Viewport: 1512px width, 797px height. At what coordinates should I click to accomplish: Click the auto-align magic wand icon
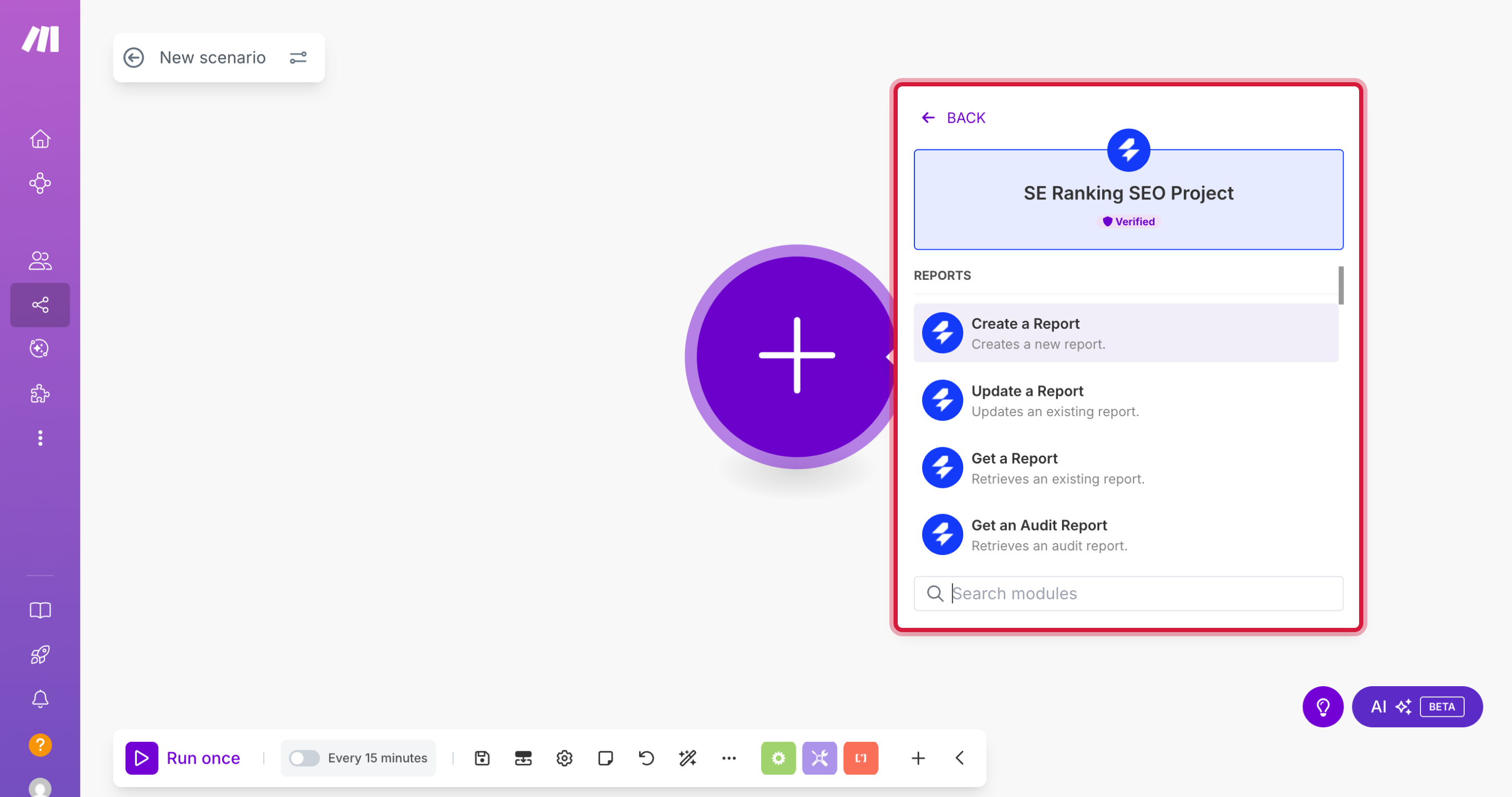tap(687, 757)
